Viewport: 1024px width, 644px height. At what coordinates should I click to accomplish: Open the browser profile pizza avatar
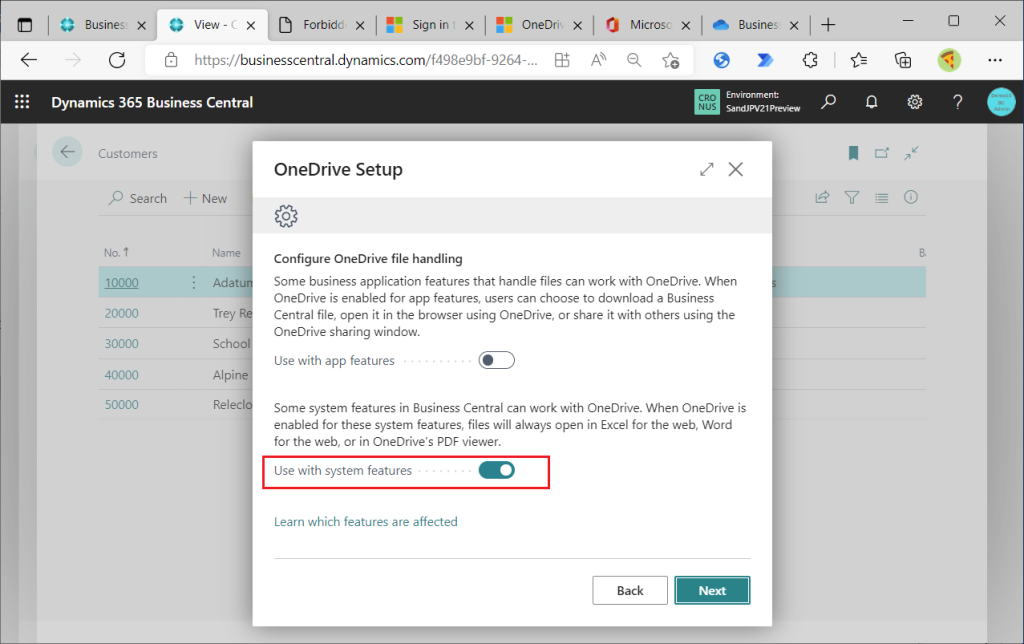pyautogui.click(x=949, y=60)
